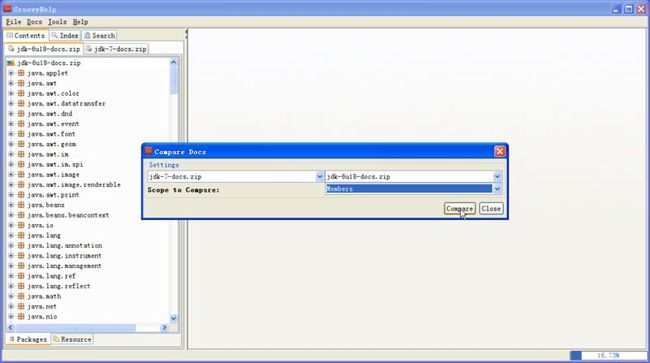Image resolution: width=650 pixels, height=363 pixels.
Task: Click the java.math package icon
Action: point(21,296)
